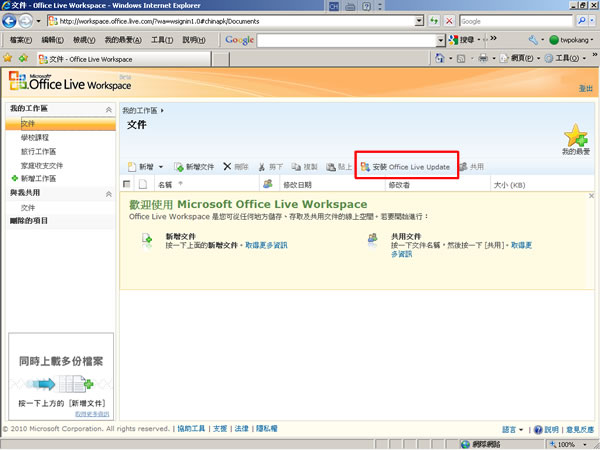Collapse the 我的工作區 sidebar section
Viewport: 600px width, 450px height.
(x=109, y=109)
